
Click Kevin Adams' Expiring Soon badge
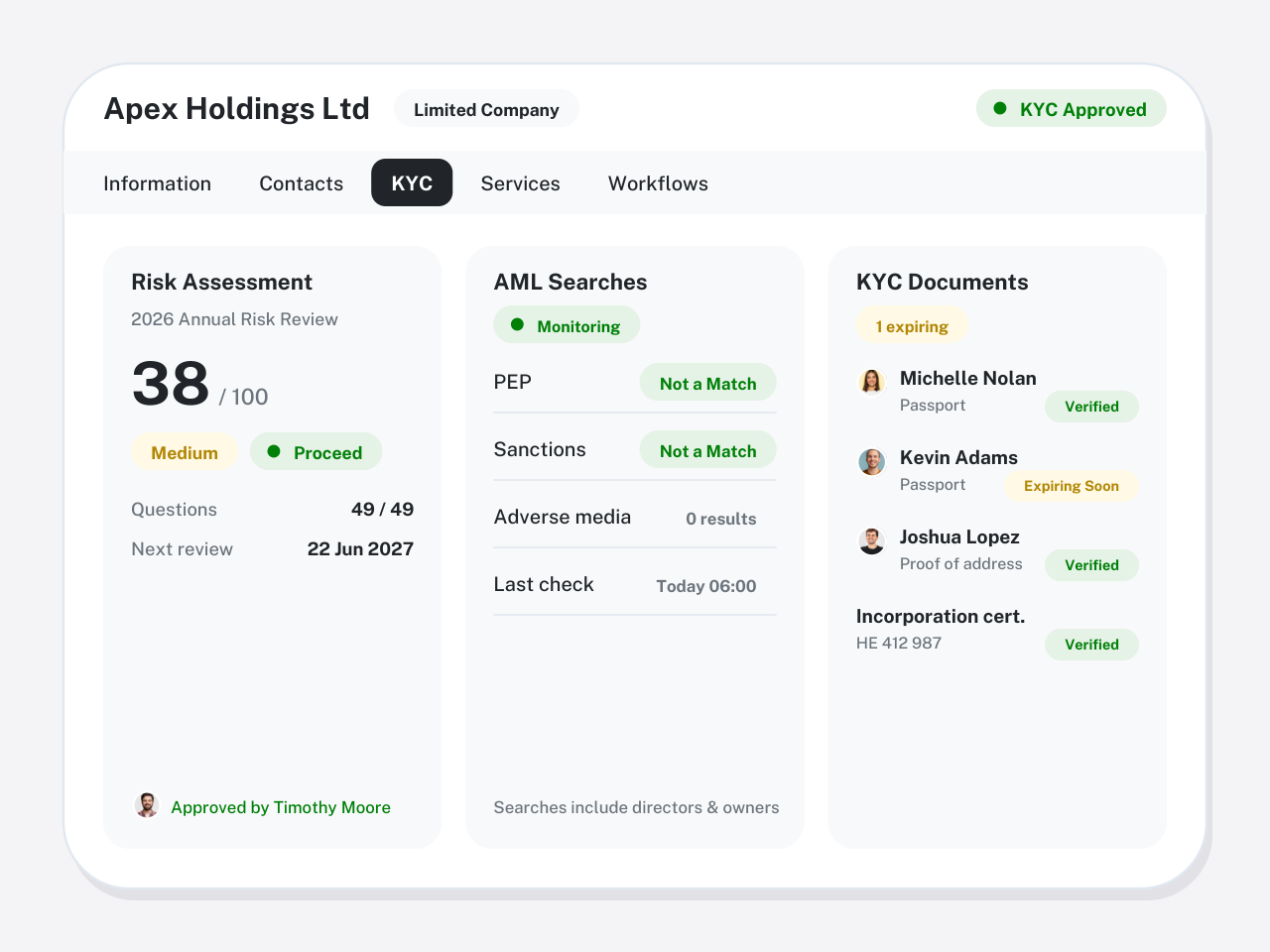[1072, 486]
